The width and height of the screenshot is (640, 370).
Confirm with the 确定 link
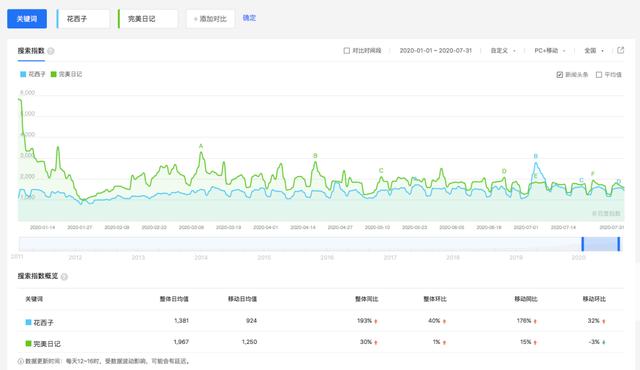click(249, 18)
